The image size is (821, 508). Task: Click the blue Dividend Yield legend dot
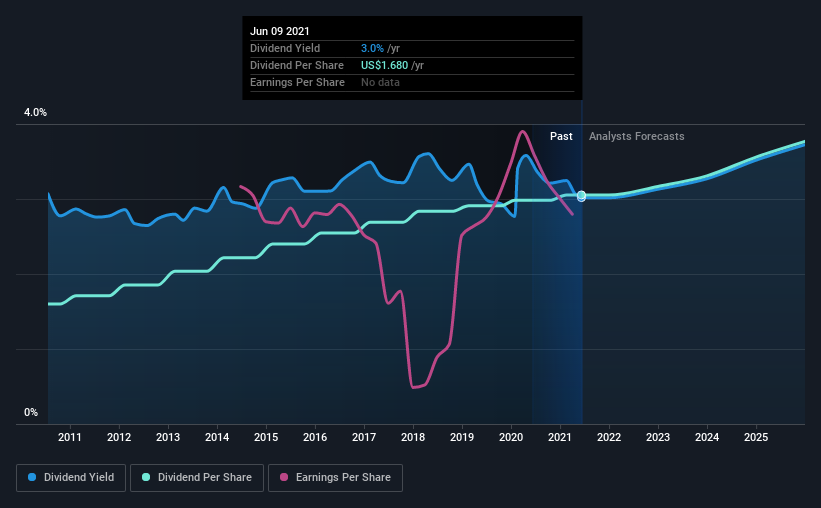point(32,477)
